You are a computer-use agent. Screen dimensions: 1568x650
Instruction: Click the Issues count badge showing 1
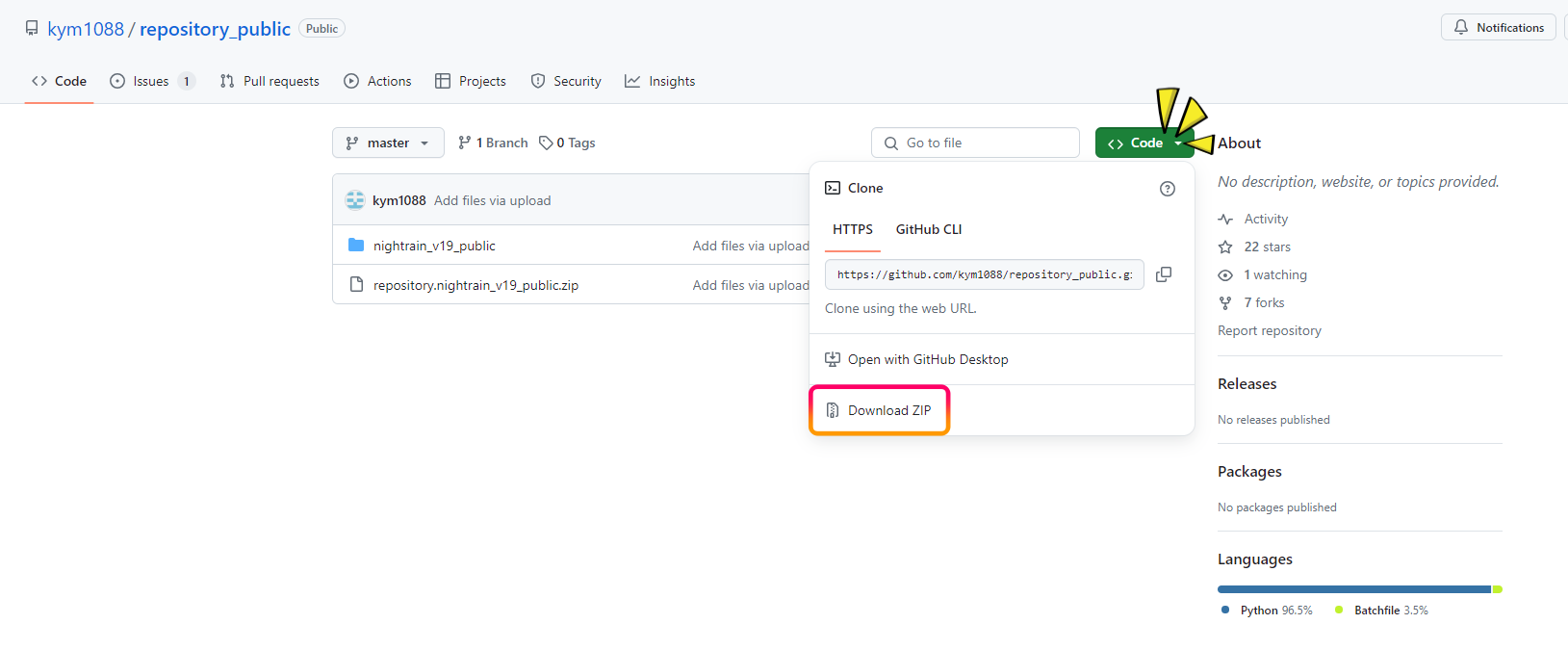(x=187, y=81)
